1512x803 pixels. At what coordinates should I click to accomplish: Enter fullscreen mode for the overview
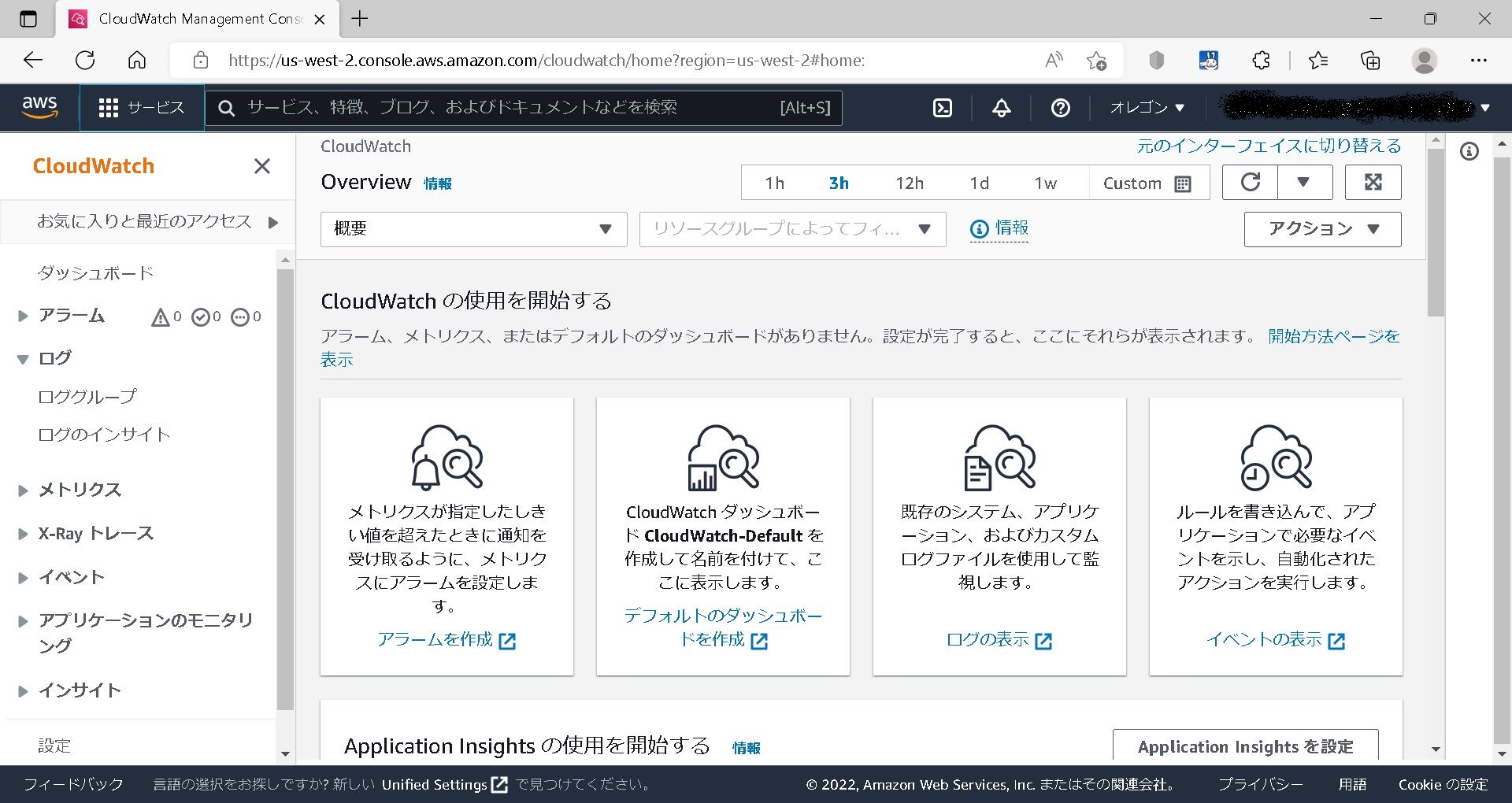click(1373, 183)
